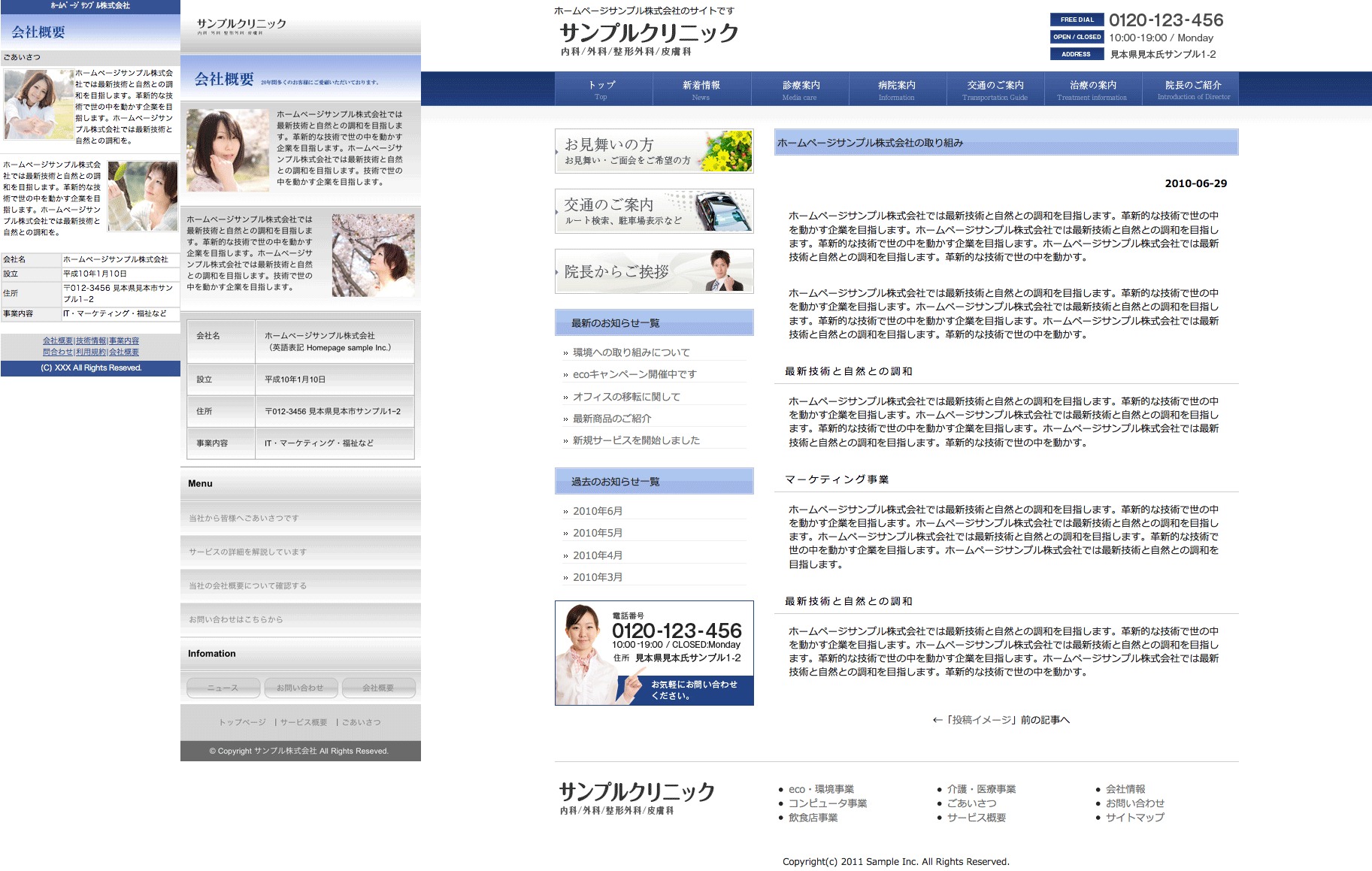Select menu item 当社から皆様へごあいさつです
Screen dimensions: 1372x871
point(244,519)
